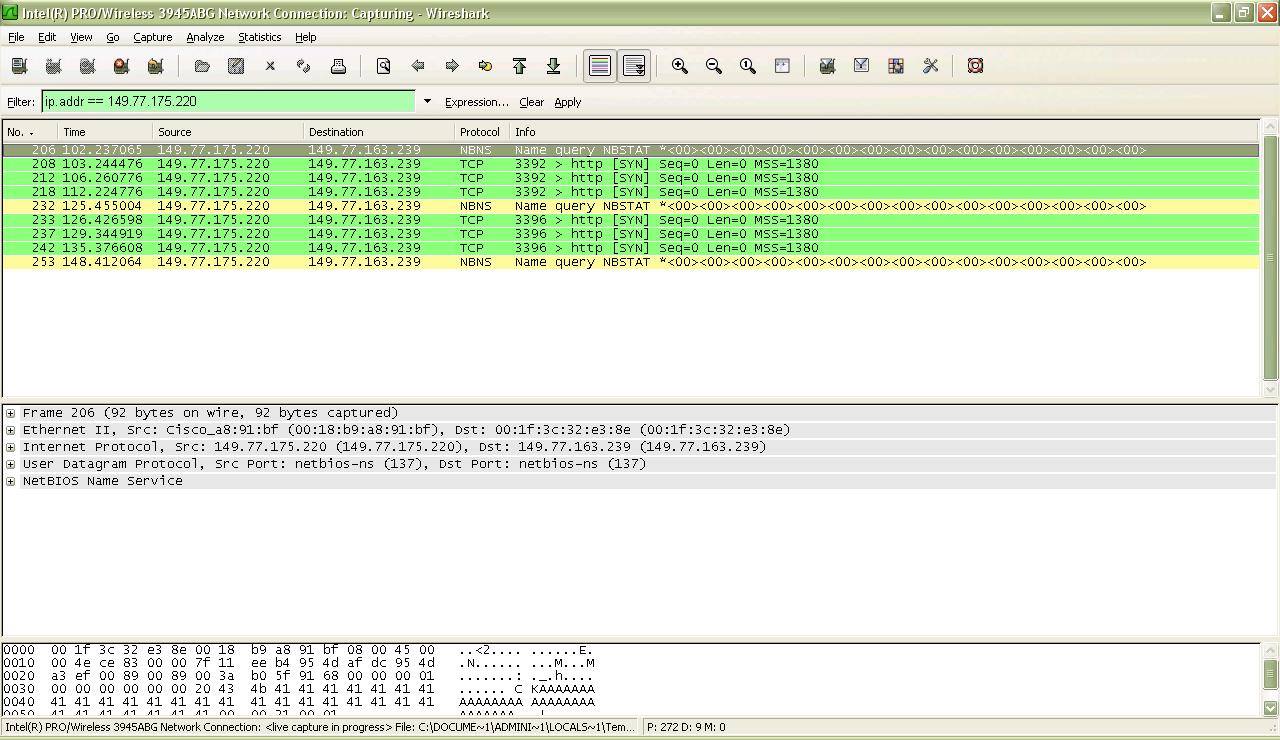1280x740 pixels.
Task: Save capture file as icon
Action: point(236,66)
